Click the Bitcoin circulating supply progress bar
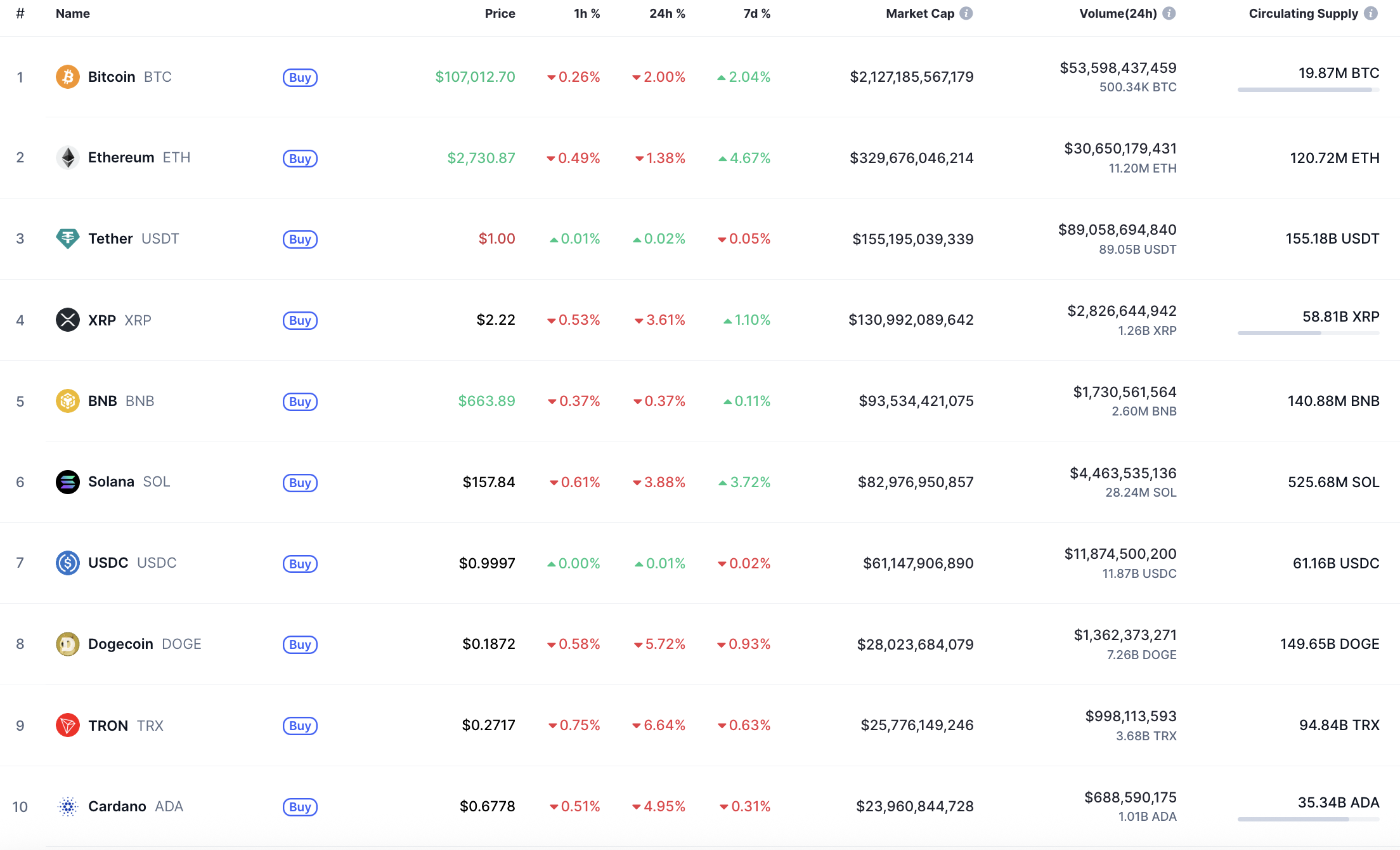Screen dimensions: 1400x850 coord(1307,90)
